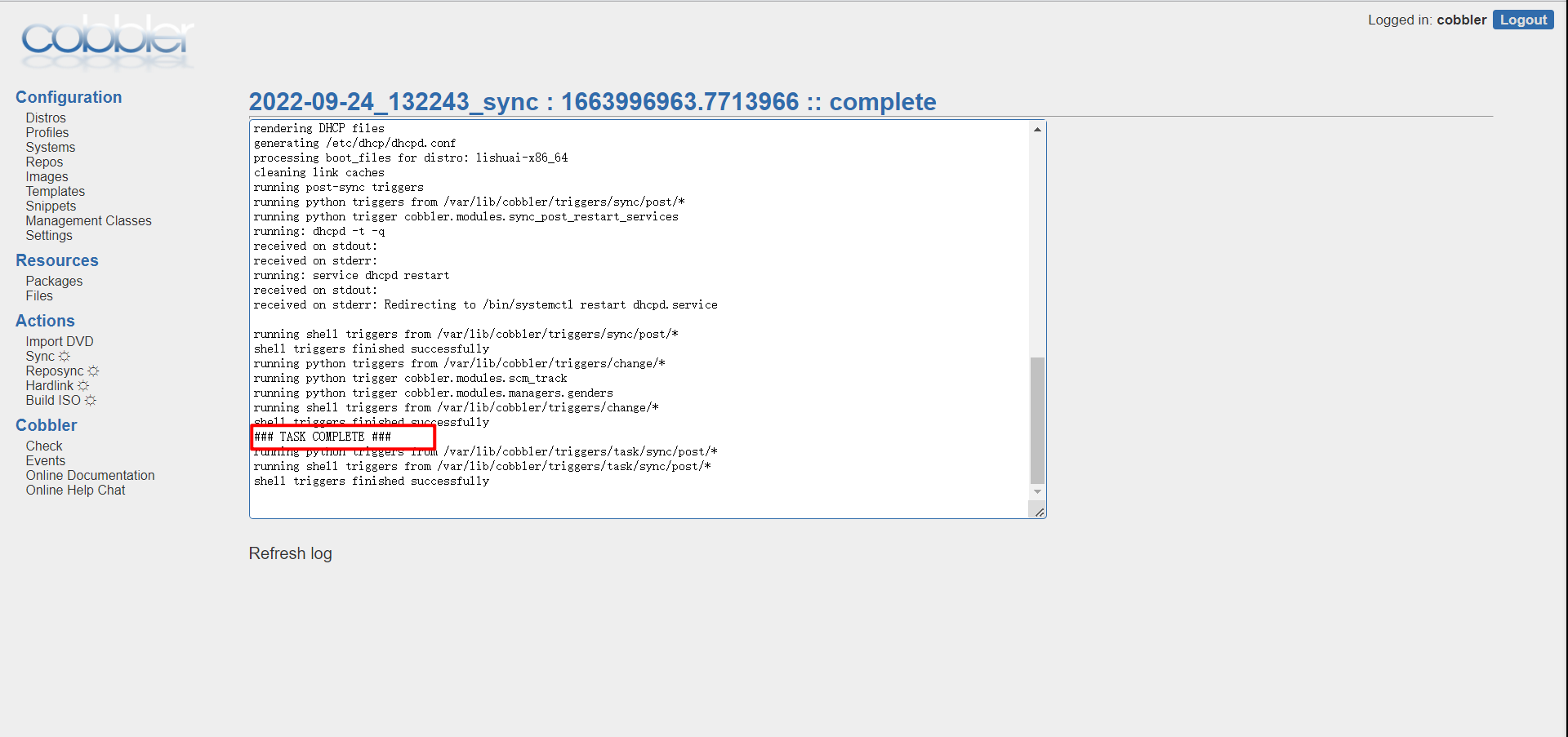This screenshot has width=1568, height=737.
Task: Click the 'running post-sync triggers' log line
Action: coord(338,187)
